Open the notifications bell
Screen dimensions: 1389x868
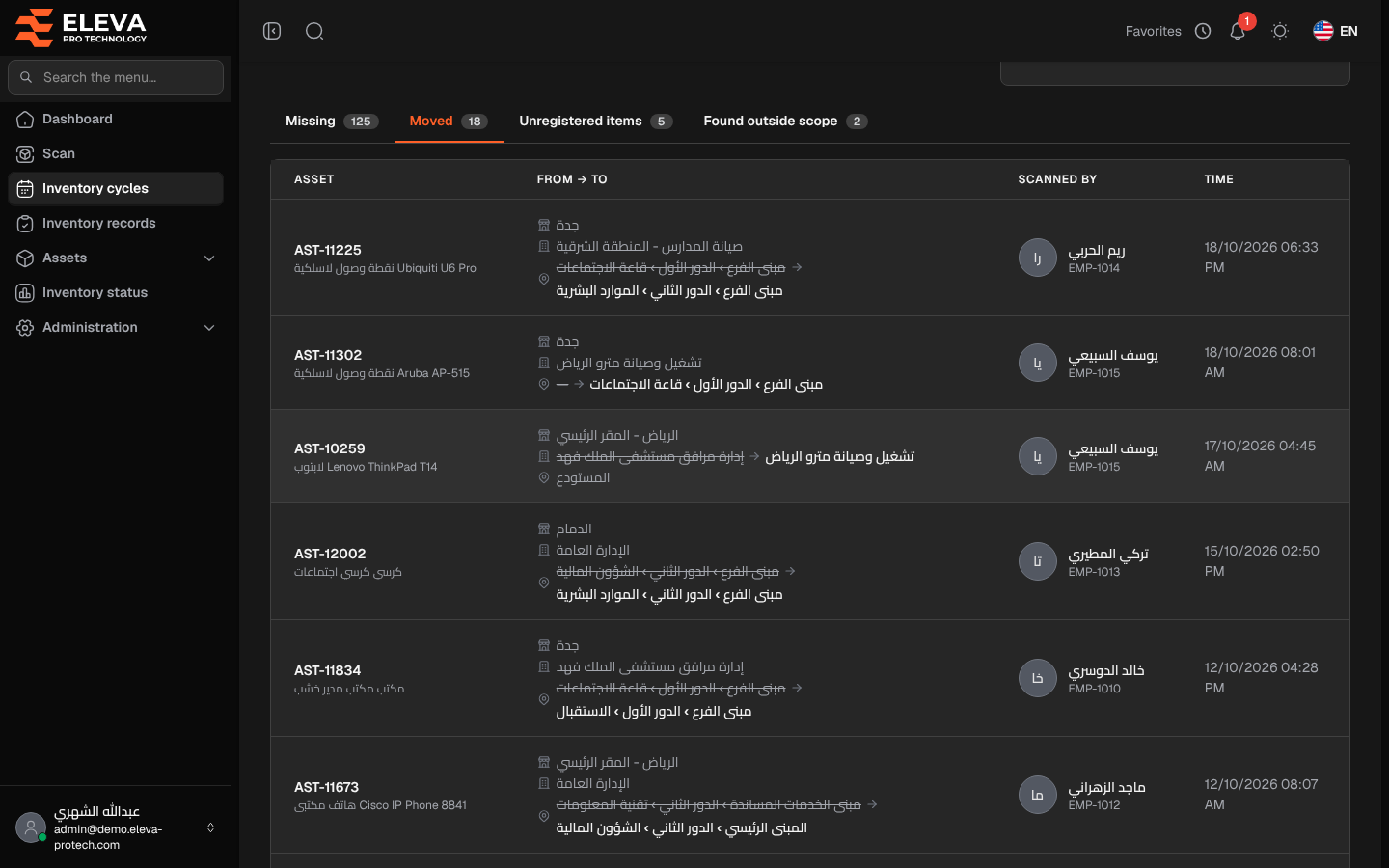1238,31
